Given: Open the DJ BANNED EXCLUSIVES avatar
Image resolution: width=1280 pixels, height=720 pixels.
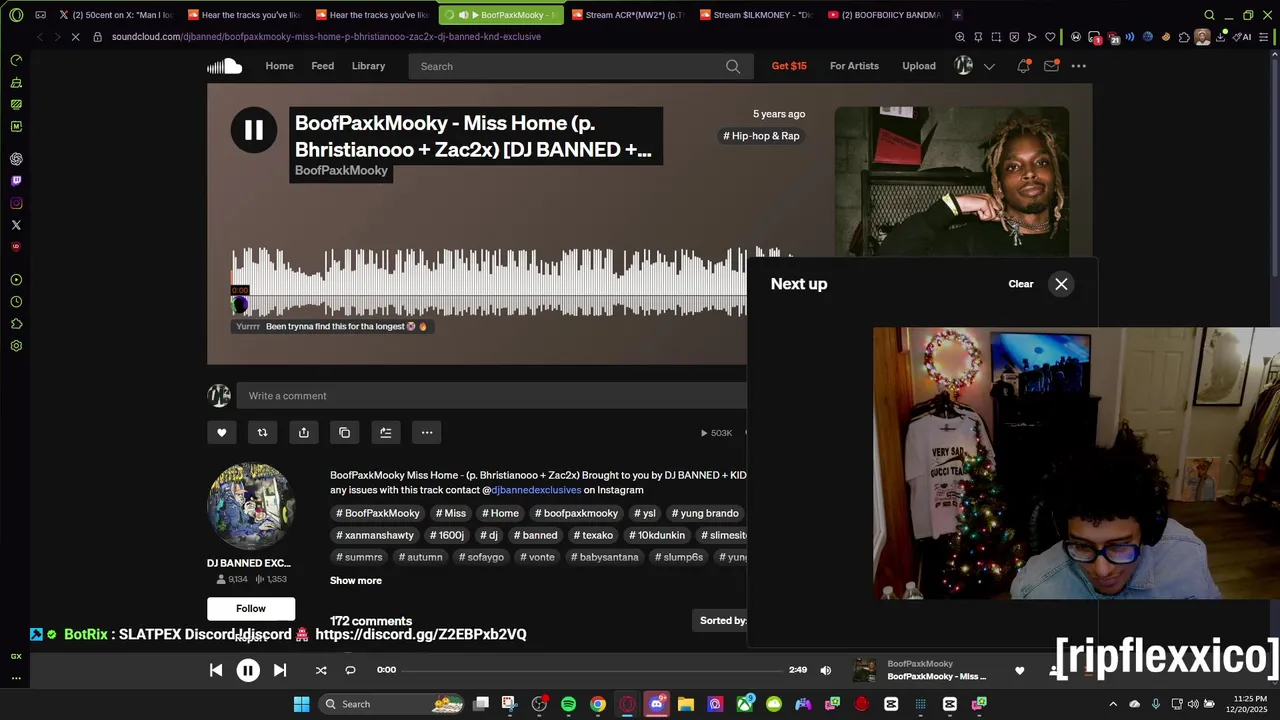Looking at the screenshot, I should [x=251, y=506].
